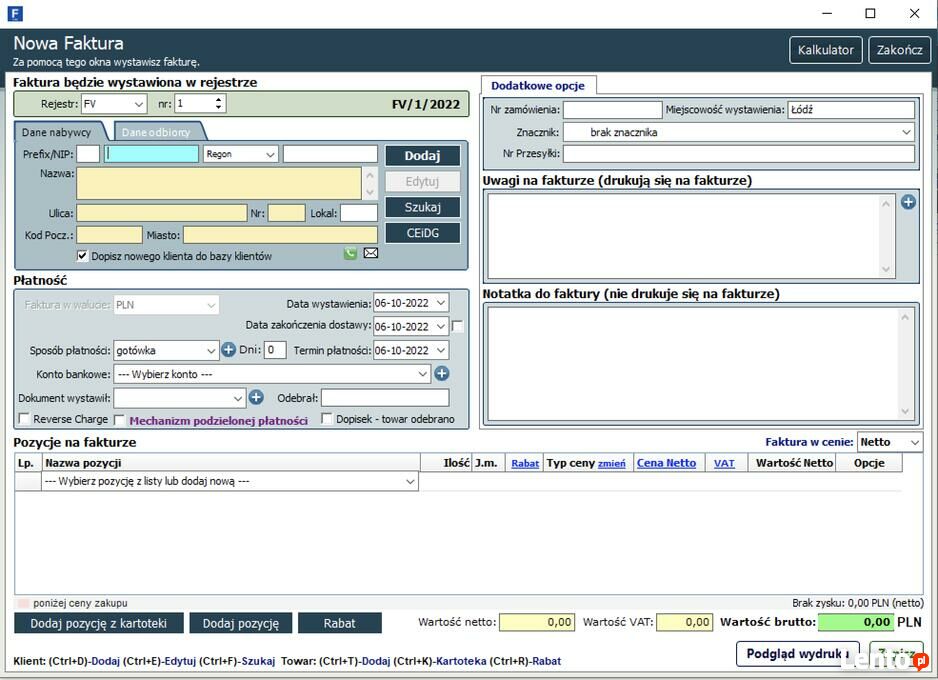Open the Termin płatności date picker

pyautogui.click(x=441, y=350)
